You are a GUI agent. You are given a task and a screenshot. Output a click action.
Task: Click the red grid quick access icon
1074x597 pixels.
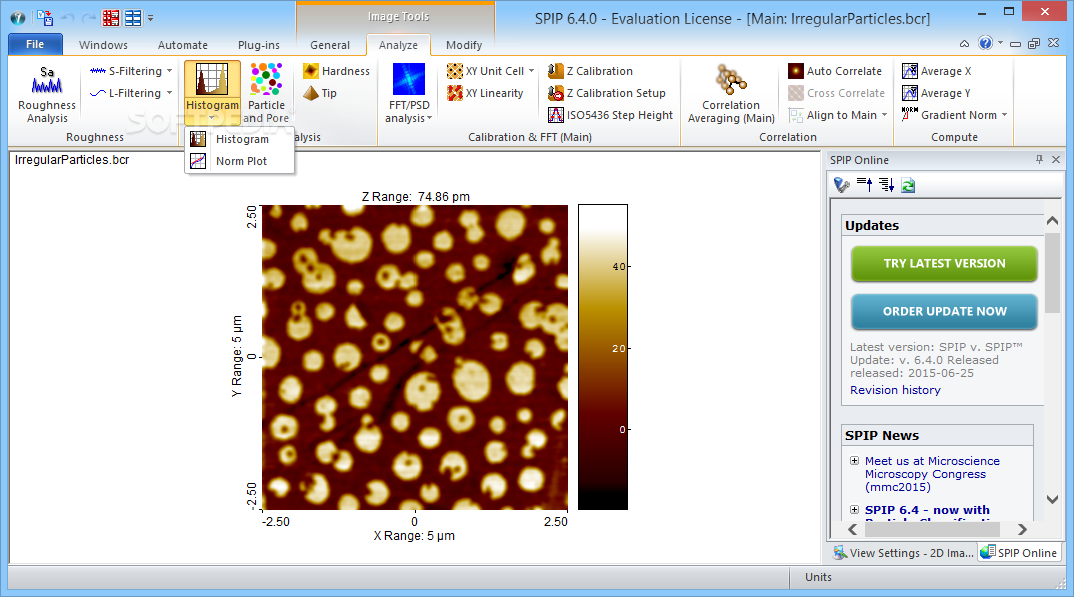click(x=110, y=18)
